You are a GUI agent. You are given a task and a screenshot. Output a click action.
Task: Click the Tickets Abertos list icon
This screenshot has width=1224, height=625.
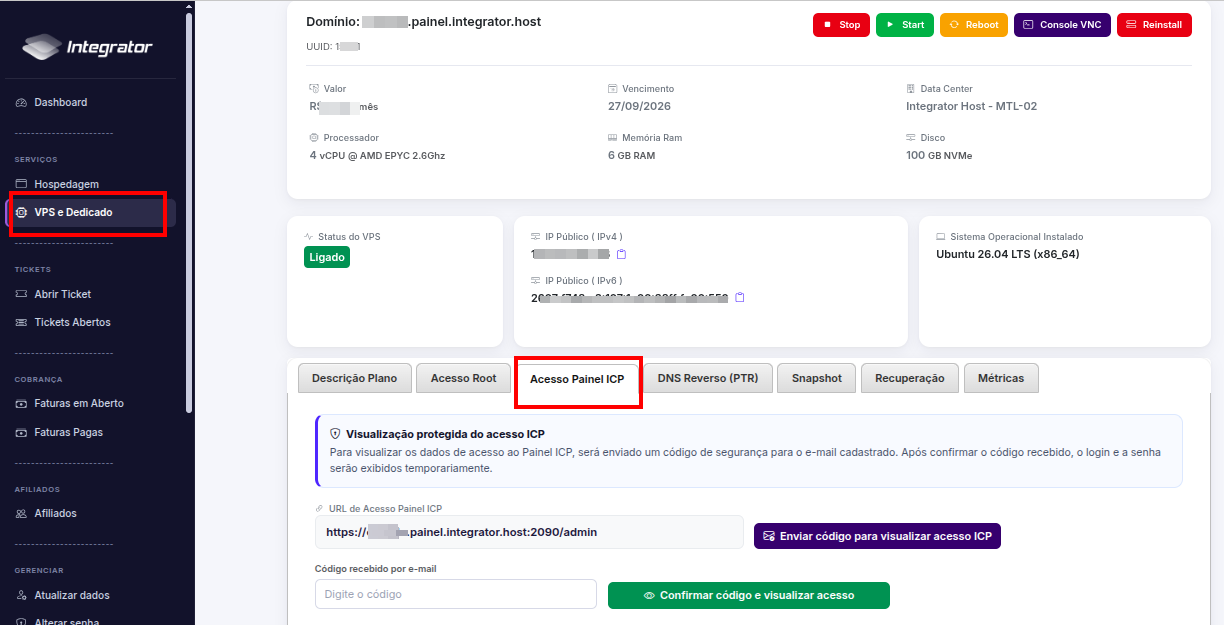coord(22,322)
